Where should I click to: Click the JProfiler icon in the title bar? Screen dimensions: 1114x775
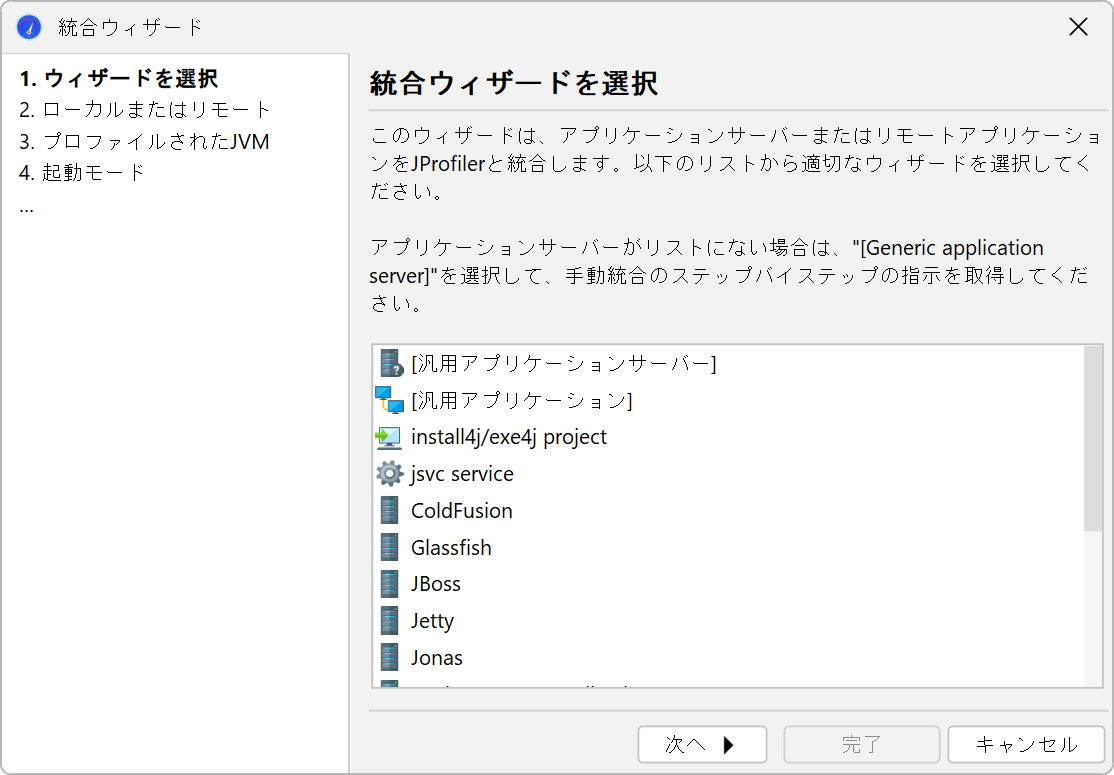[29, 27]
